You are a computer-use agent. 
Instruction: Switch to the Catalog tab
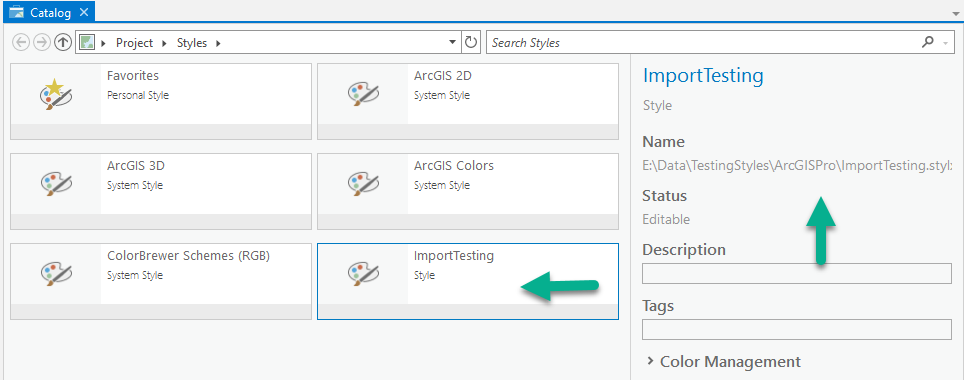pyautogui.click(x=50, y=12)
